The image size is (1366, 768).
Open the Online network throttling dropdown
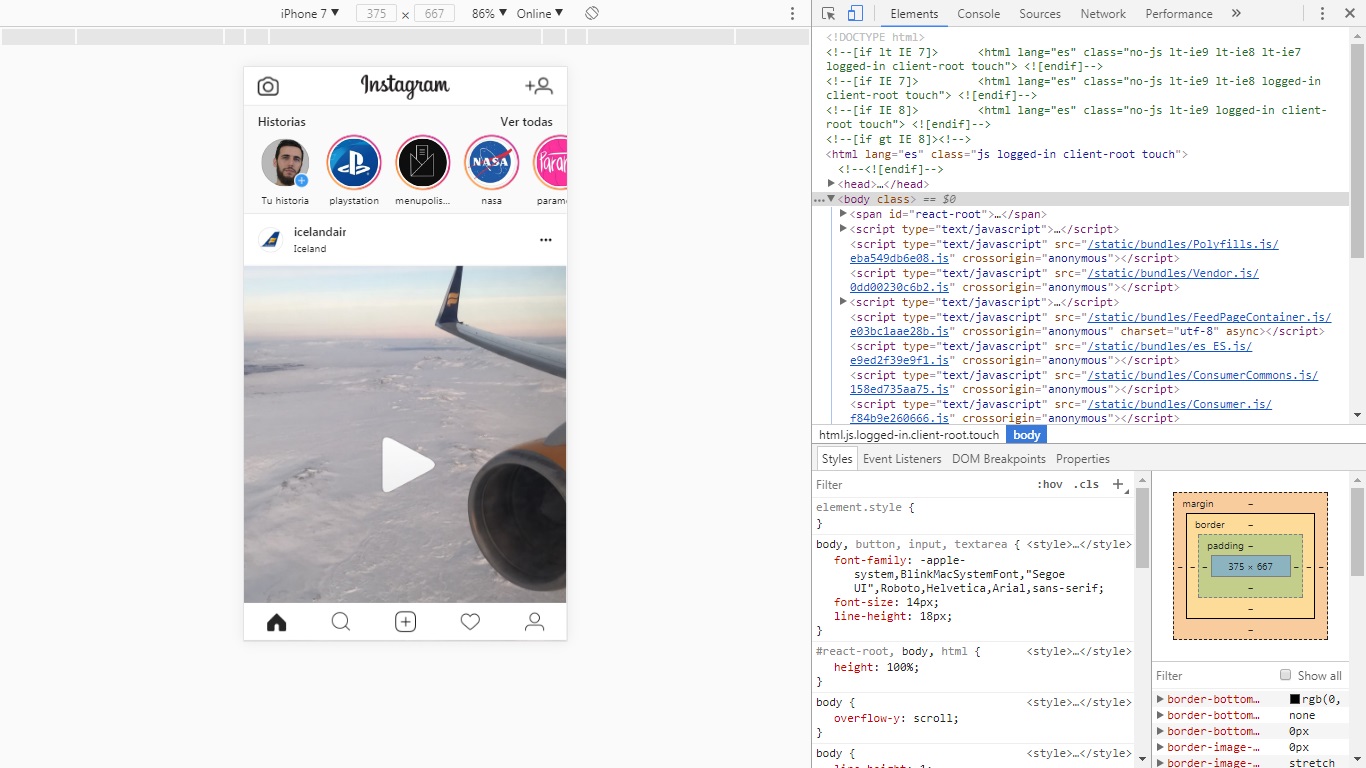tap(539, 13)
